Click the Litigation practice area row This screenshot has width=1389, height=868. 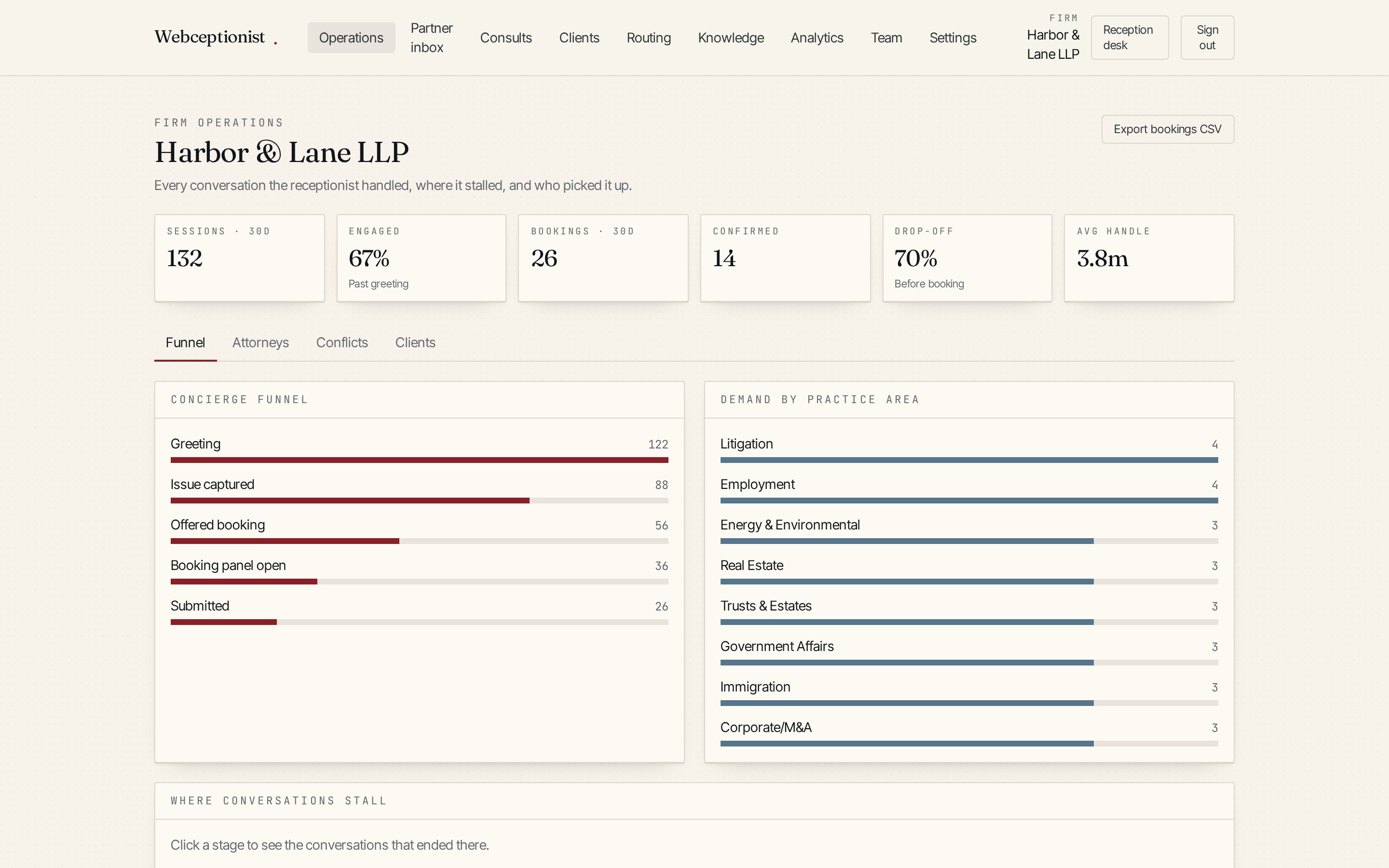[969, 449]
